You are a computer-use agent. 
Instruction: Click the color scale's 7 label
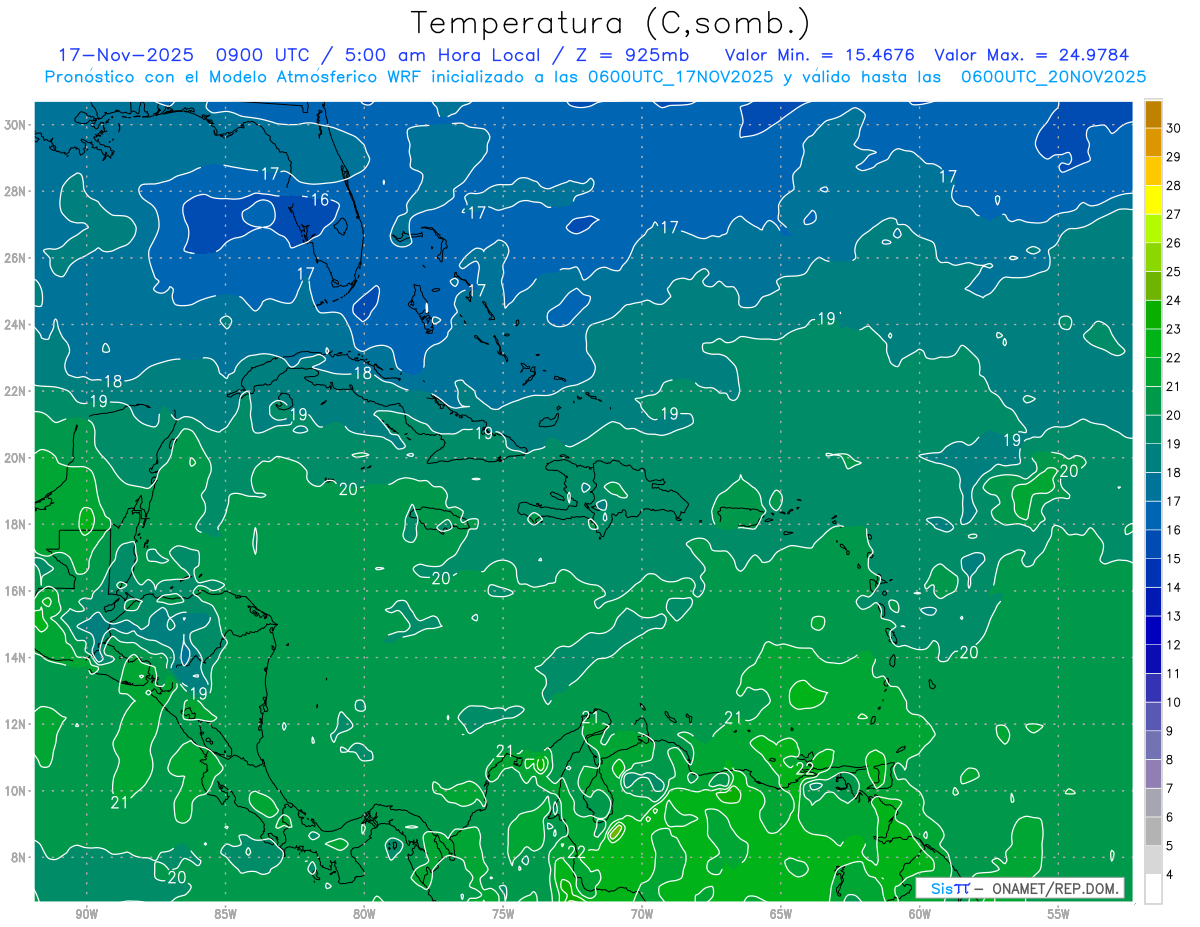1171,789
